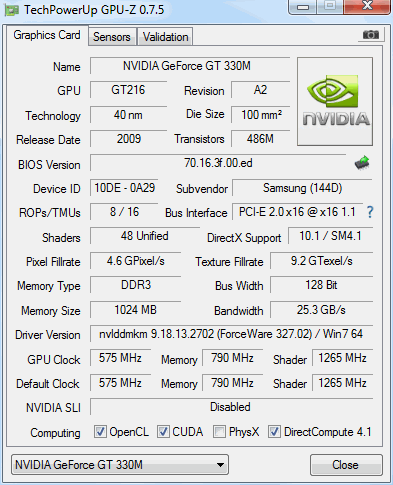This screenshot has width=393, height=485.
Task: Toggle the CUDA checkbox
Action: click(x=163, y=432)
